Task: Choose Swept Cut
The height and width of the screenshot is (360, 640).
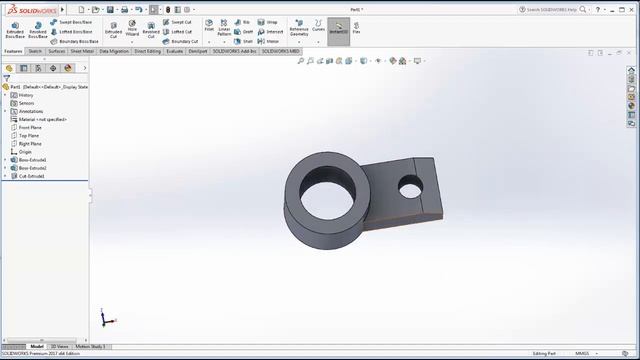Action: pos(177,22)
